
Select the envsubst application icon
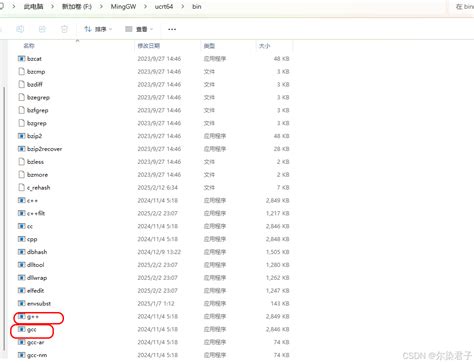(x=21, y=304)
